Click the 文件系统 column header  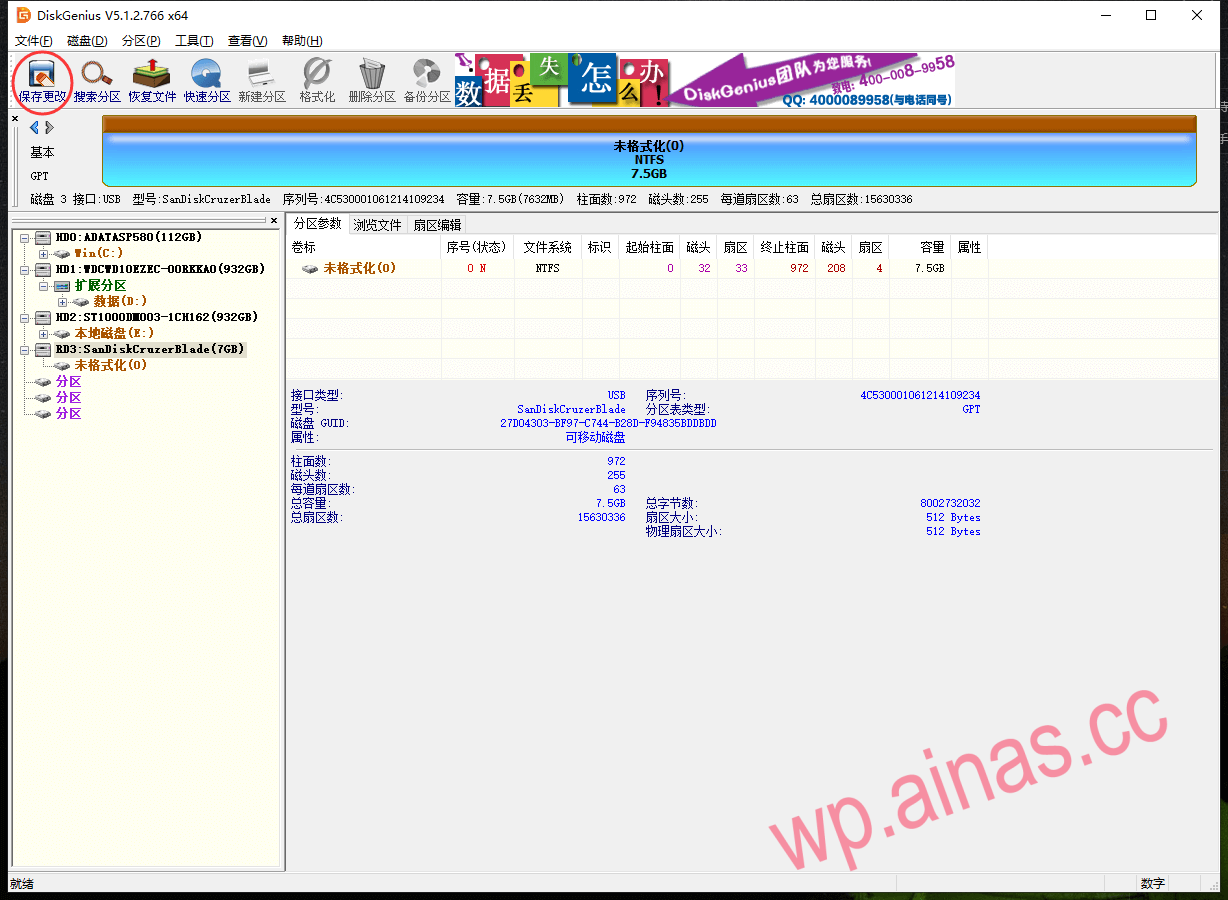click(547, 247)
